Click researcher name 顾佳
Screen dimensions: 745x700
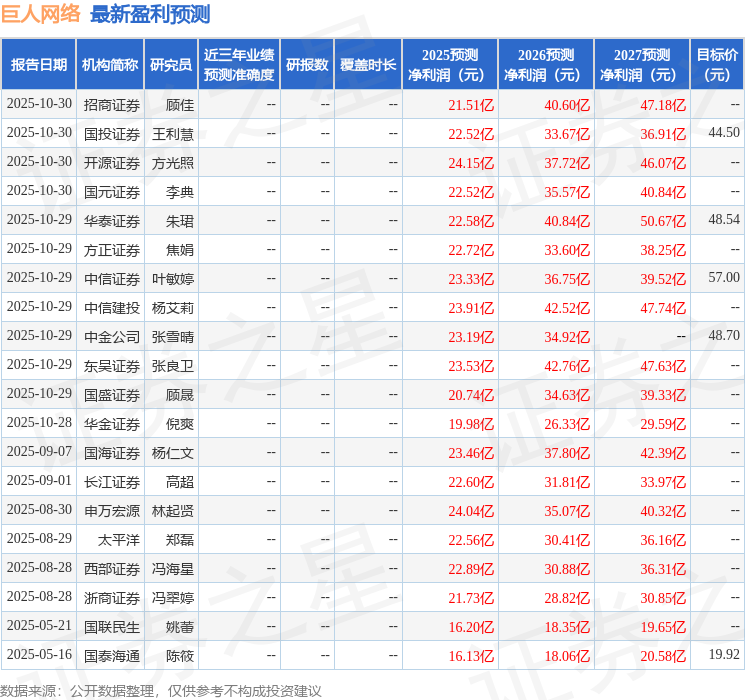pyautogui.click(x=180, y=105)
